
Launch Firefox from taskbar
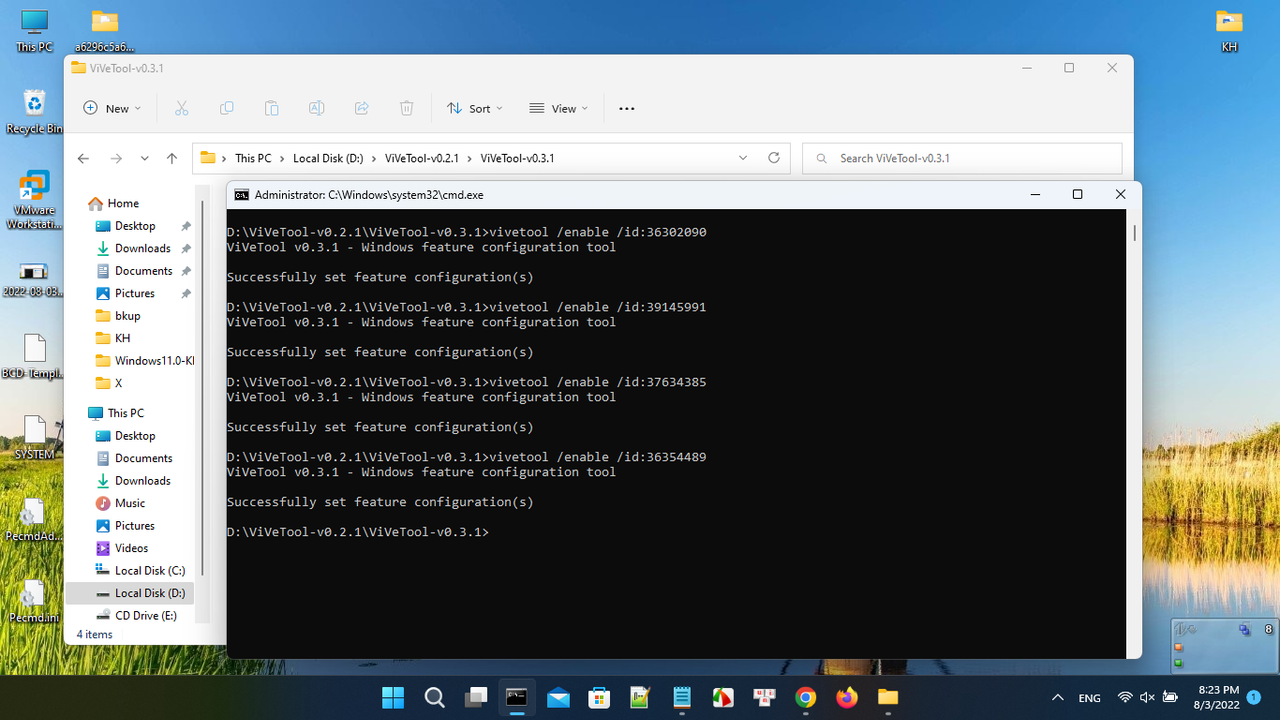847,697
